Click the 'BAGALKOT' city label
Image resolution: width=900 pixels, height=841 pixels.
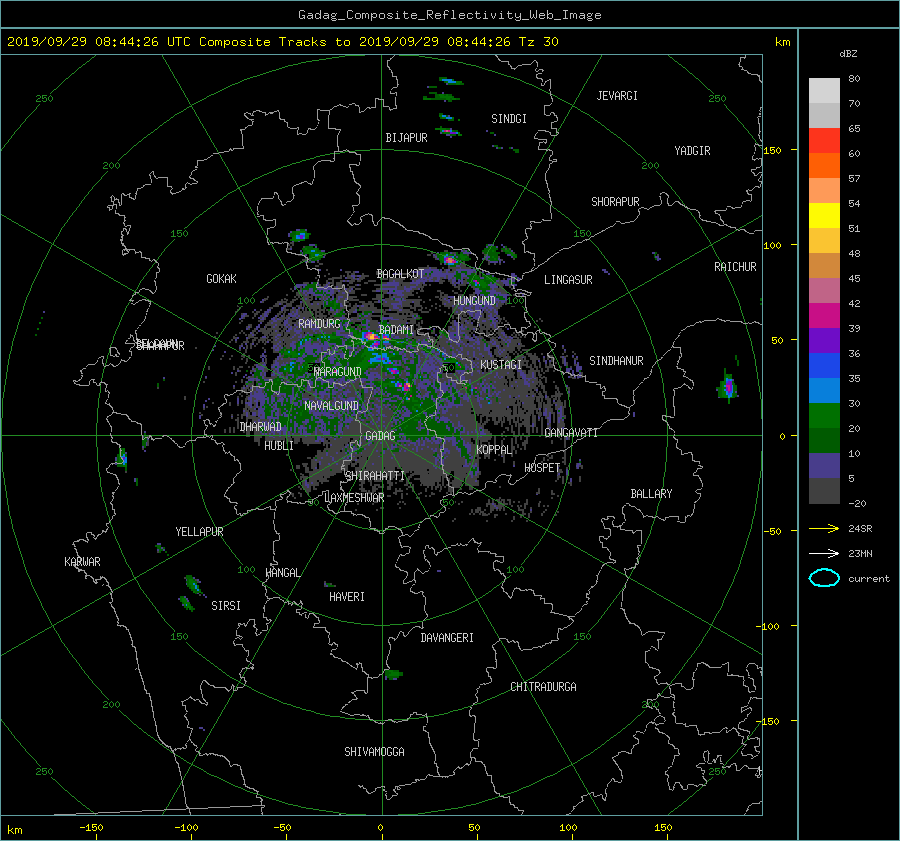click(x=400, y=274)
